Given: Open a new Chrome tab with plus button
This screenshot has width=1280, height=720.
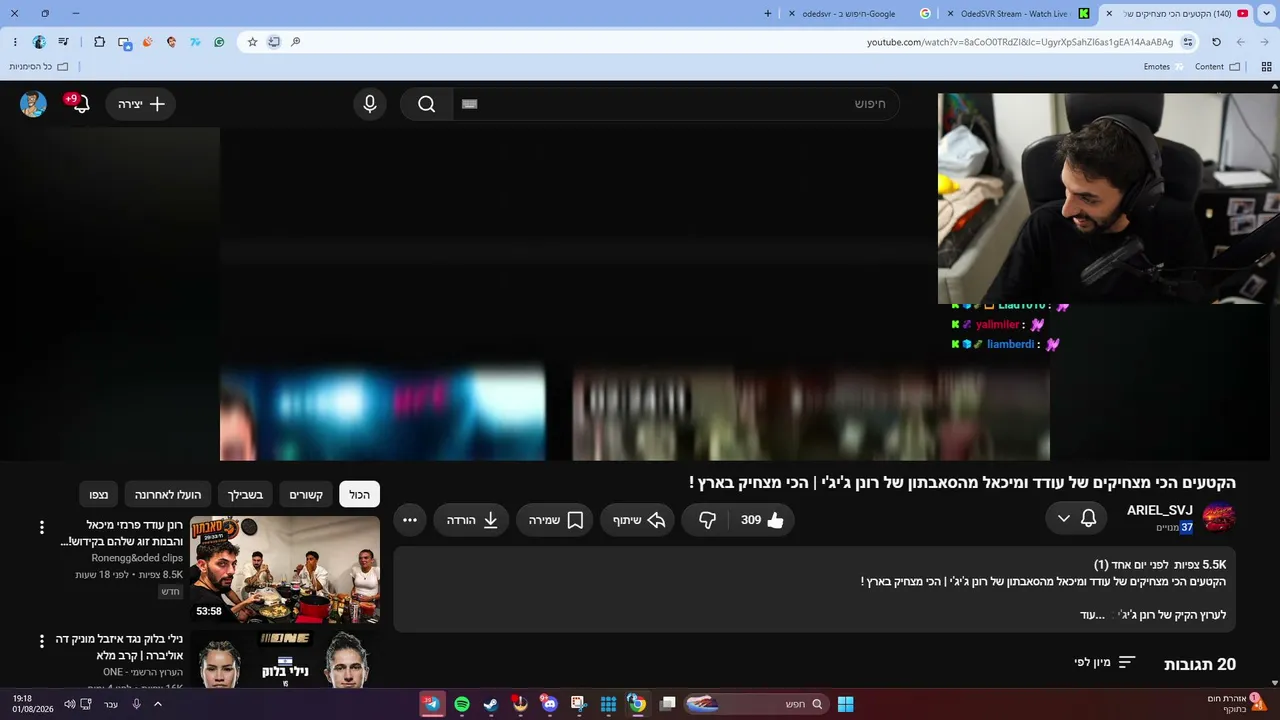Looking at the screenshot, I should click(768, 14).
